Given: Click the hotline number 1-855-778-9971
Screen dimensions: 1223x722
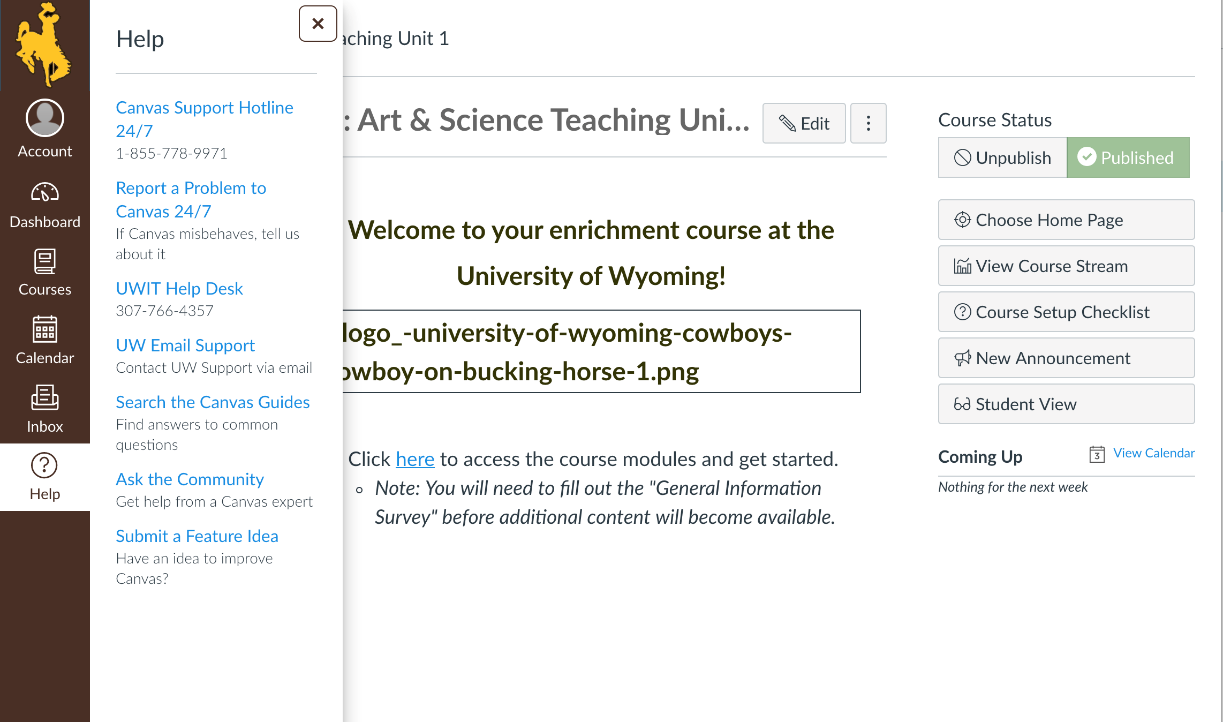Looking at the screenshot, I should 172,153.
